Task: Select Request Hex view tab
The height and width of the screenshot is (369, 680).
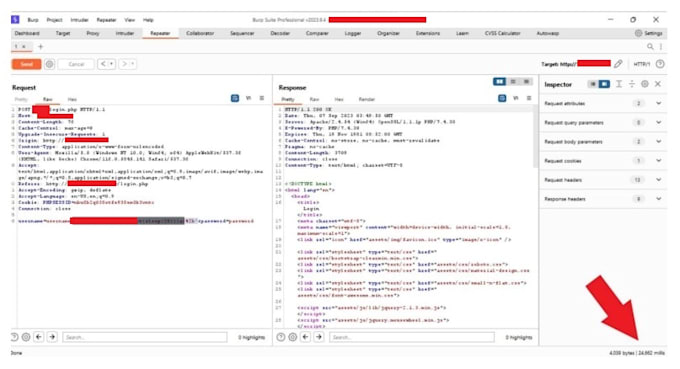Action: [72, 99]
